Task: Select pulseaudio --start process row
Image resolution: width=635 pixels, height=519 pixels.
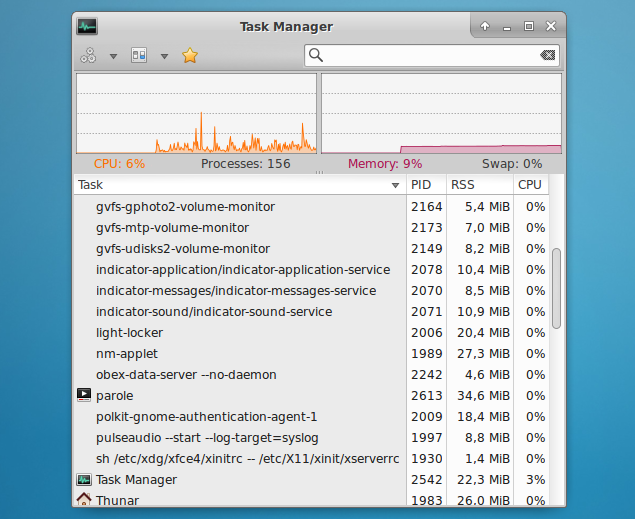Action: (x=207, y=438)
